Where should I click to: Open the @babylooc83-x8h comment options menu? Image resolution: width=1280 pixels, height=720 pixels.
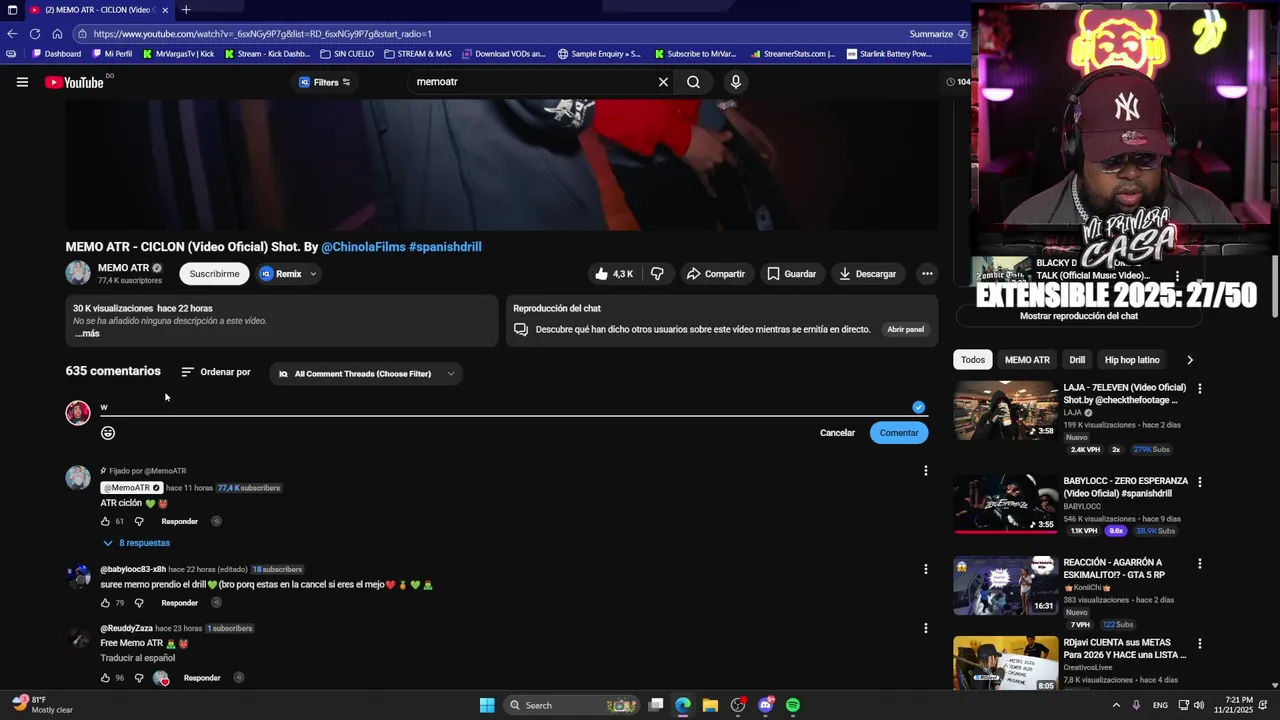pyautogui.click(x=925, y=569)
